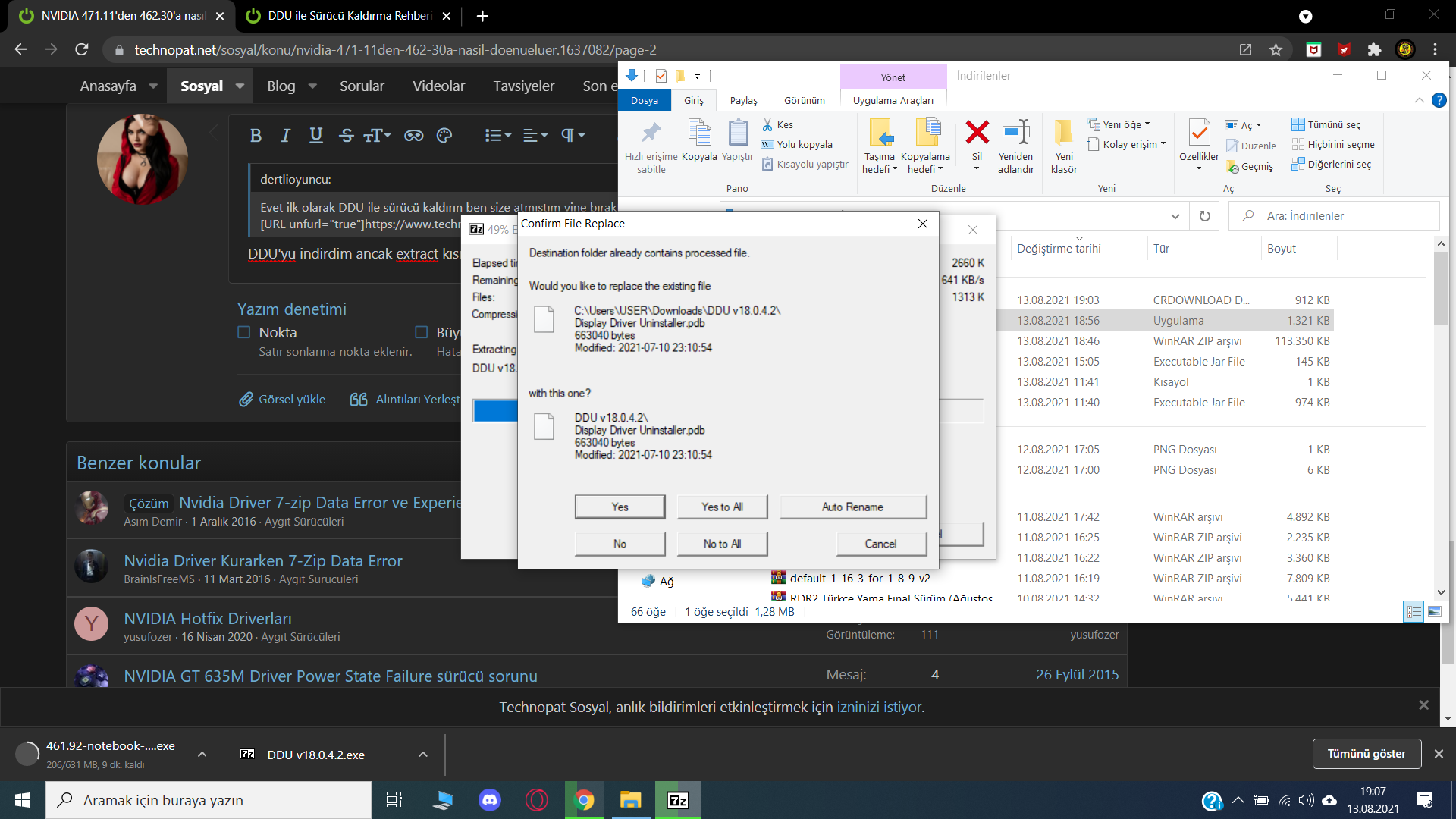Click the red Sil delete icon

click(977, 133)
